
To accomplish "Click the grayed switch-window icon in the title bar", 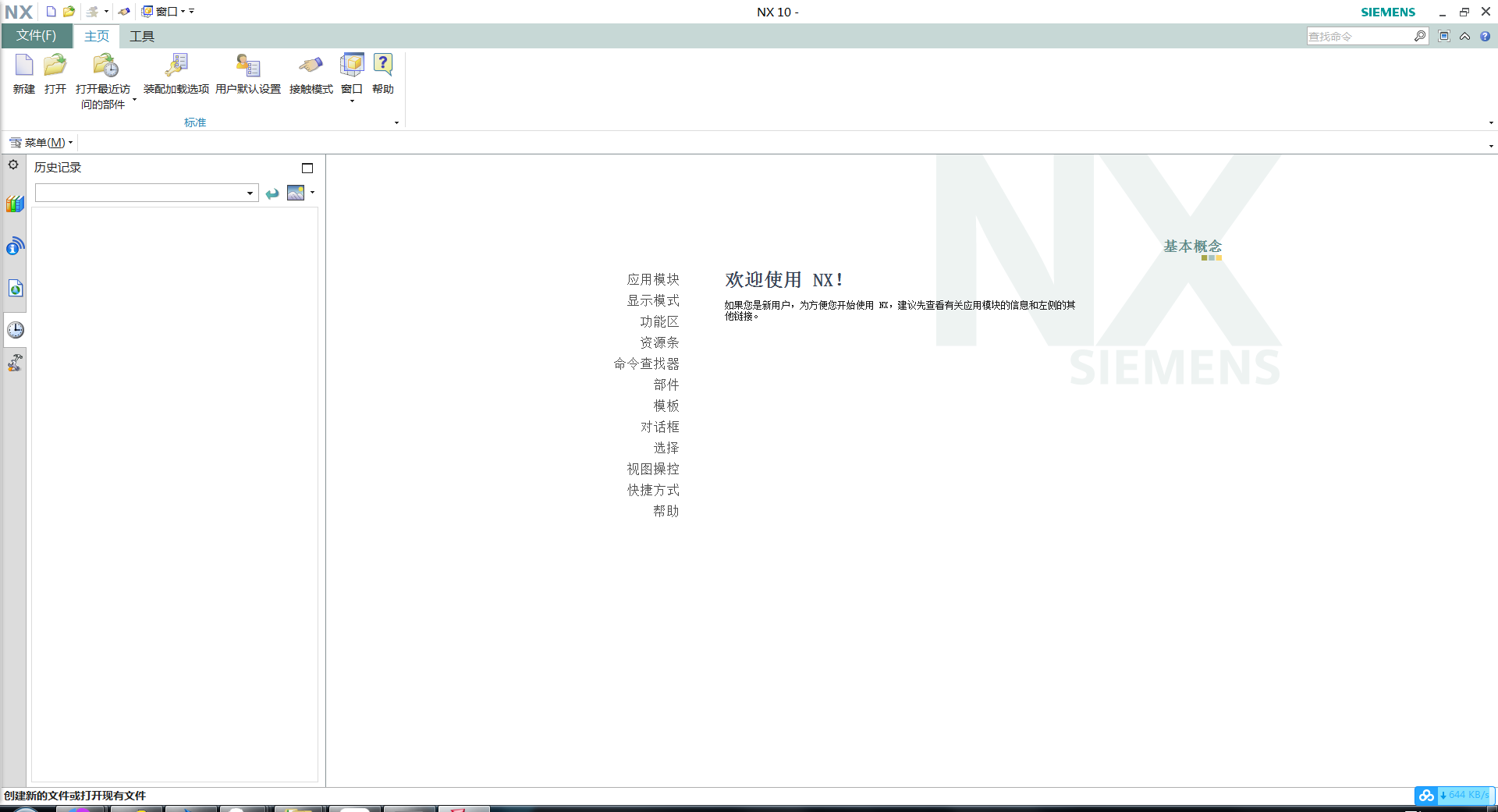I will [93, 12].
